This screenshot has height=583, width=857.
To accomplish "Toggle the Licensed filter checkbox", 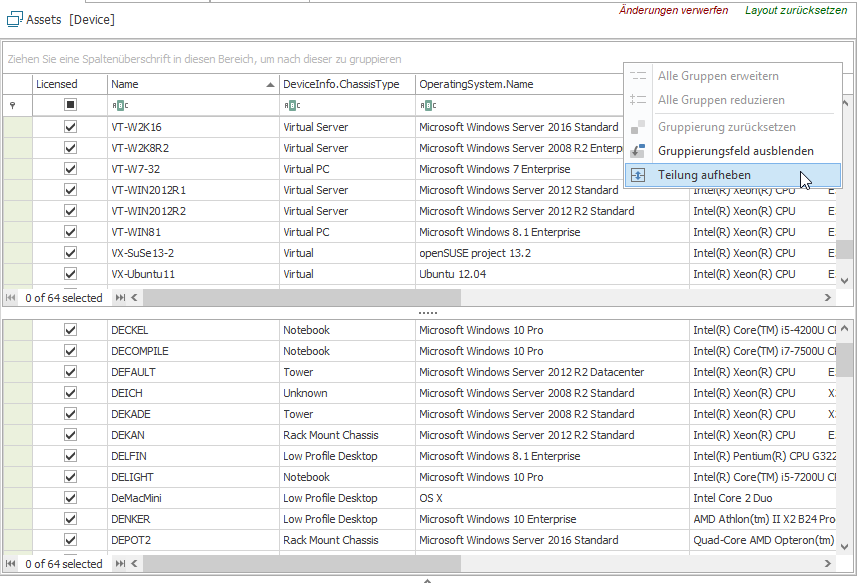I will pyautogui.click(x=70, y=104).
